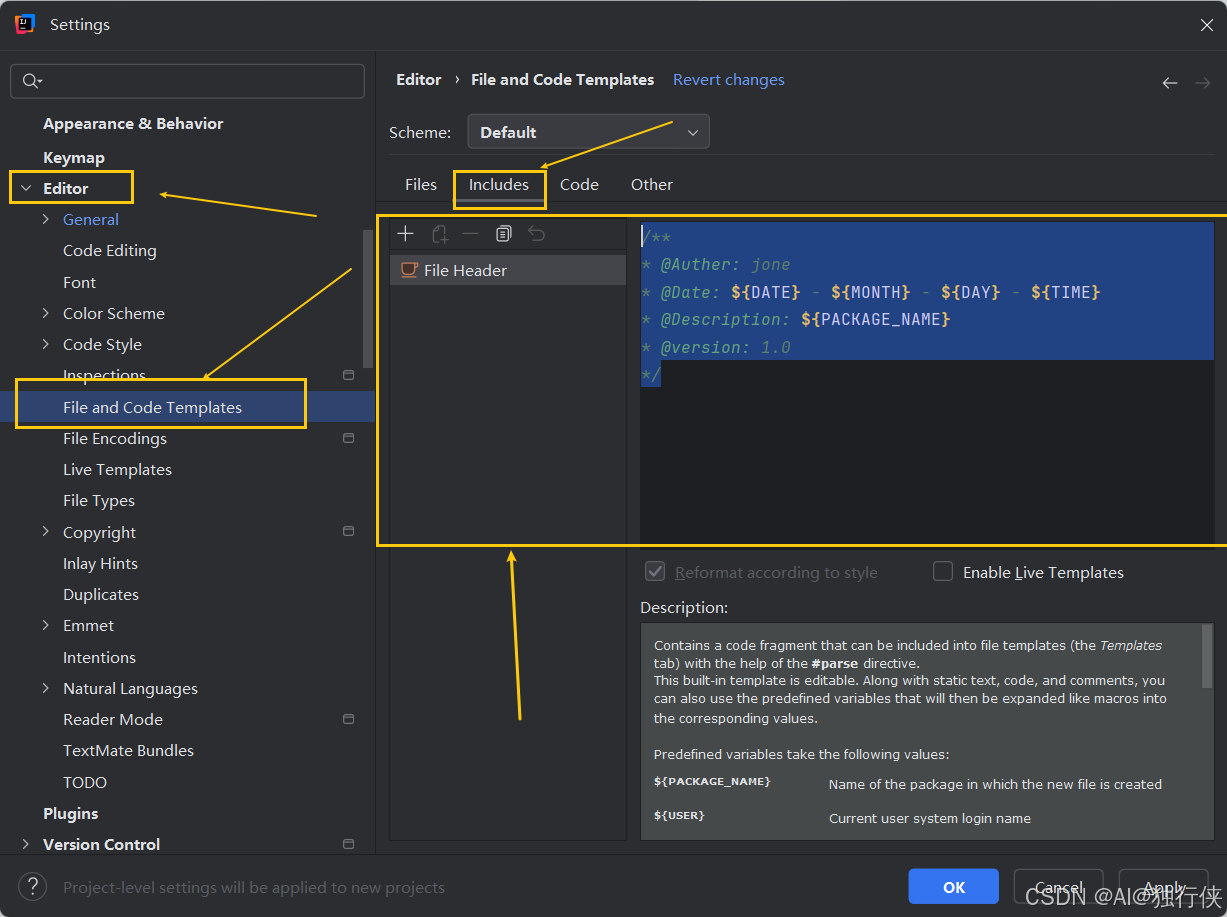The width and height of the screenshot is (1227, 917).
Task: Open Font settings
Action: (80, 282)
